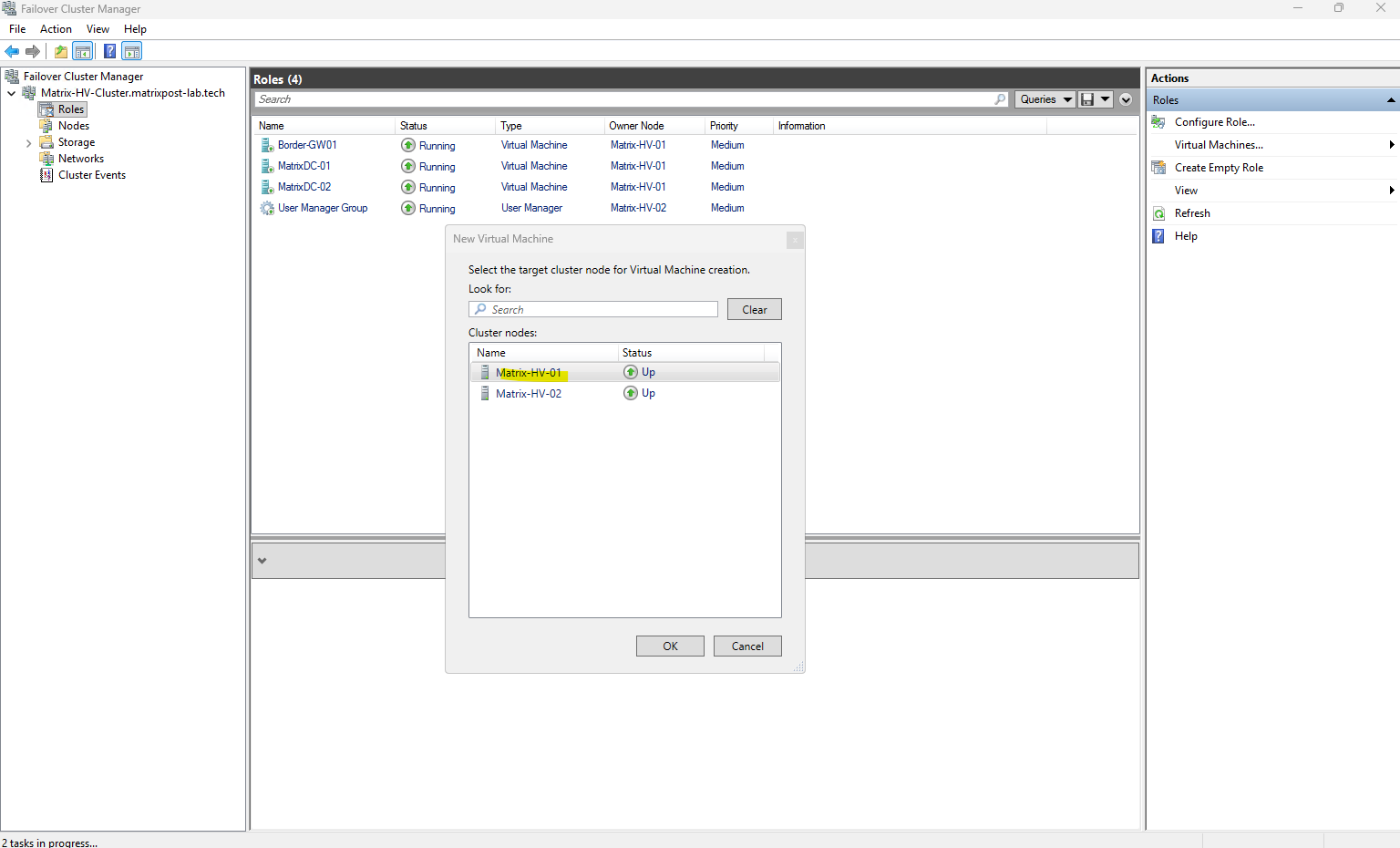This screenshot has height=848, width=1400.
Task: Click the Failover Cluster Manager title icon
Action: tap(9, 8)
